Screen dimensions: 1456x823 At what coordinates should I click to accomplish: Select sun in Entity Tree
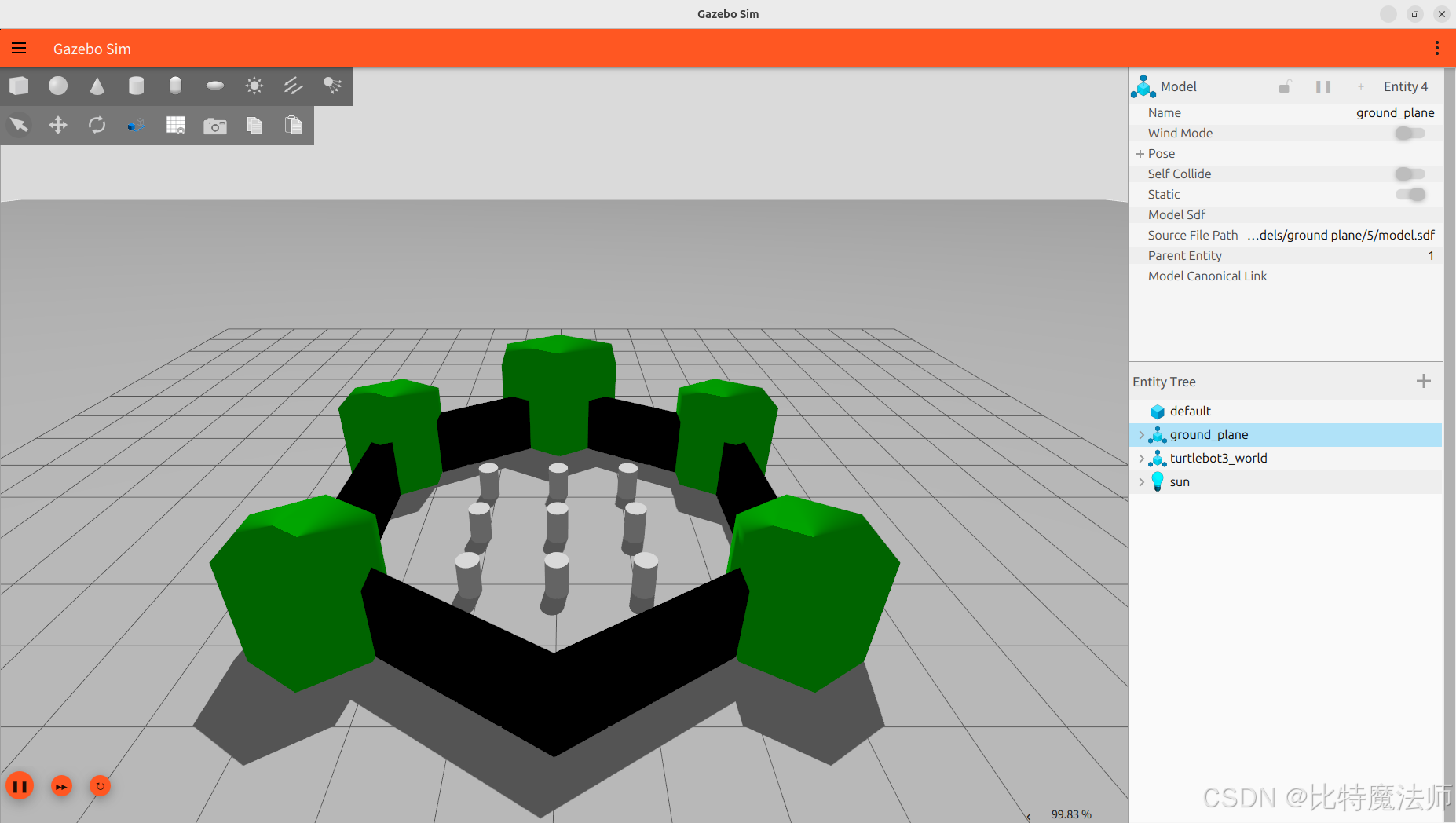[1285, 481]
